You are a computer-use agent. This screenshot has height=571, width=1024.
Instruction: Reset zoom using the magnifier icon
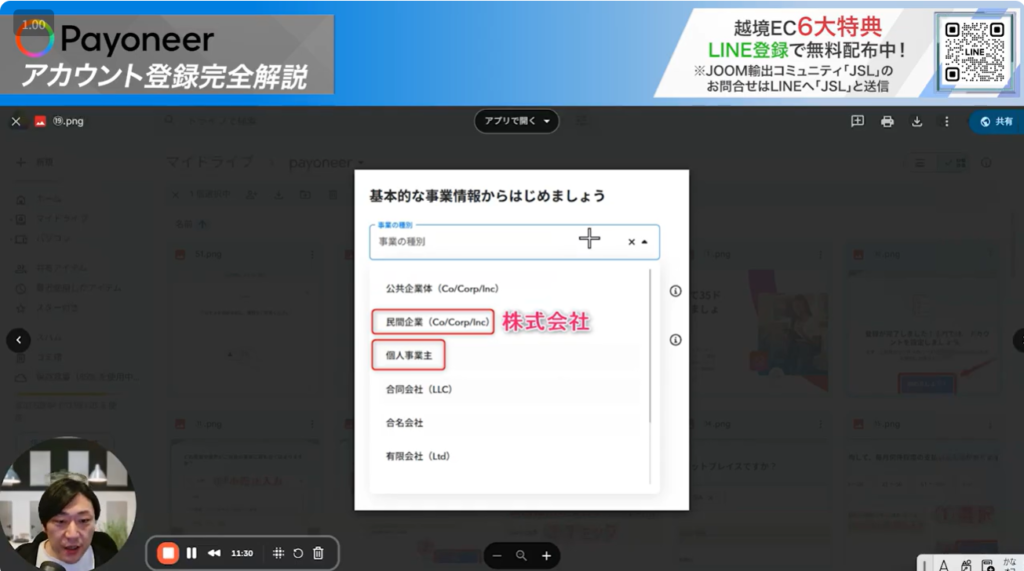521,555
